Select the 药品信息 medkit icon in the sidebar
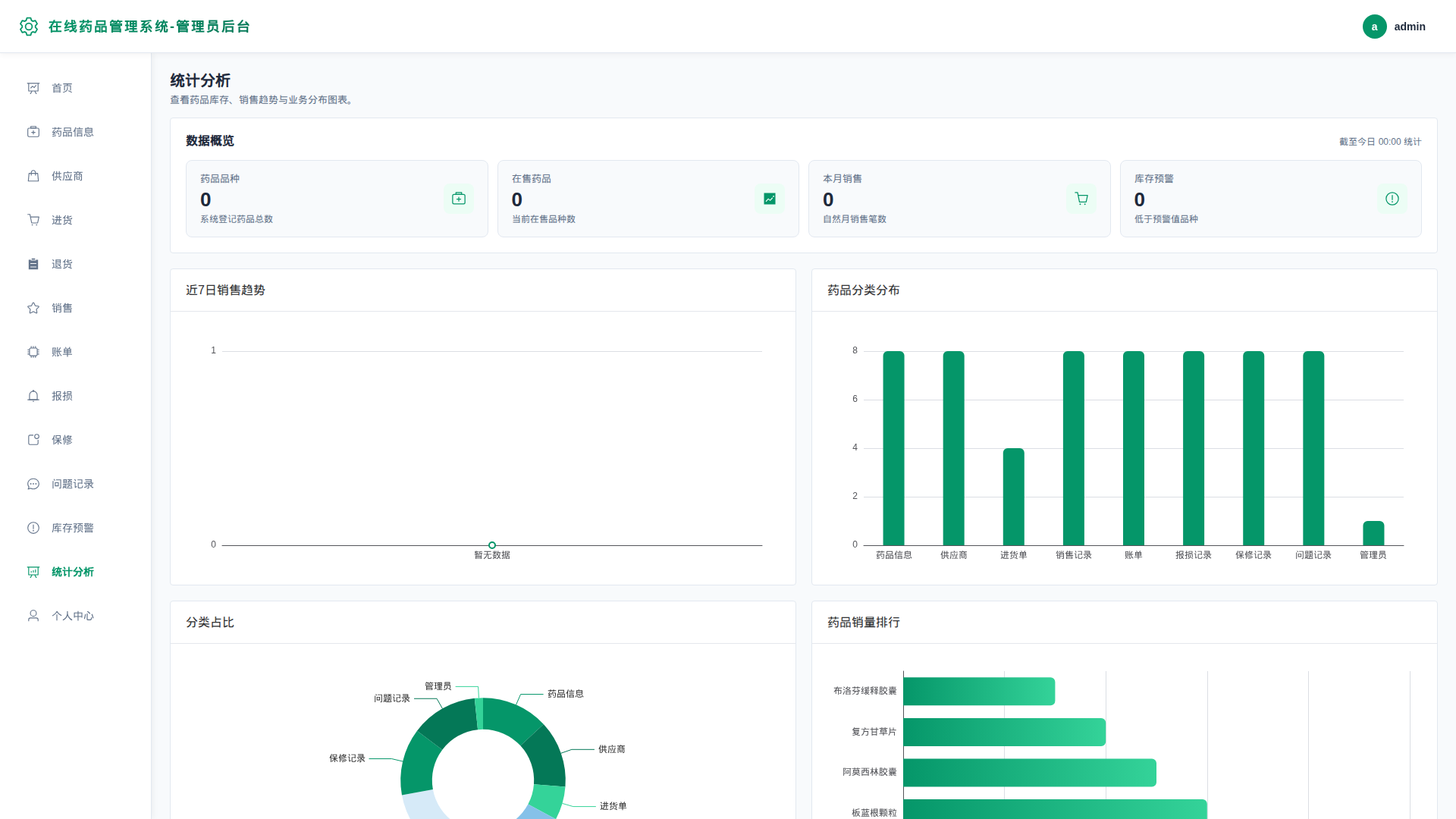The height and width of the screenshot is (819, 1456). 33,132
